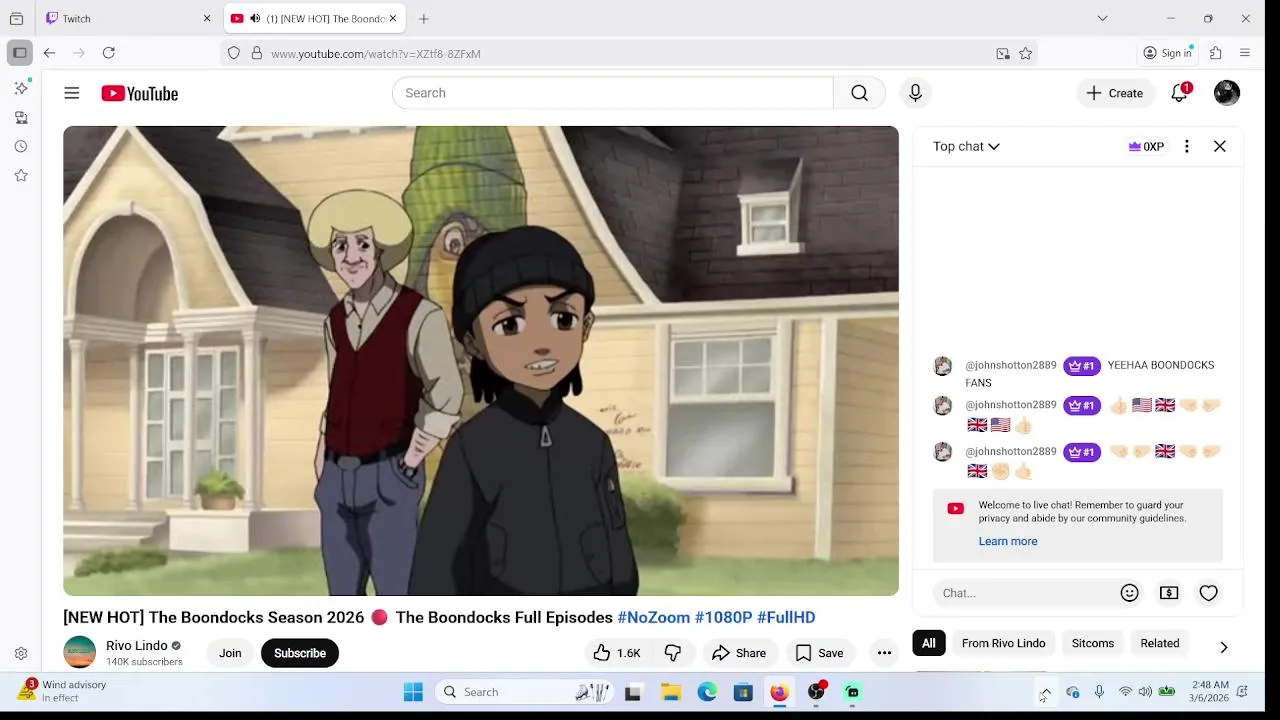Open the Learn more chat guidelines link

[x=1007, y=541]
